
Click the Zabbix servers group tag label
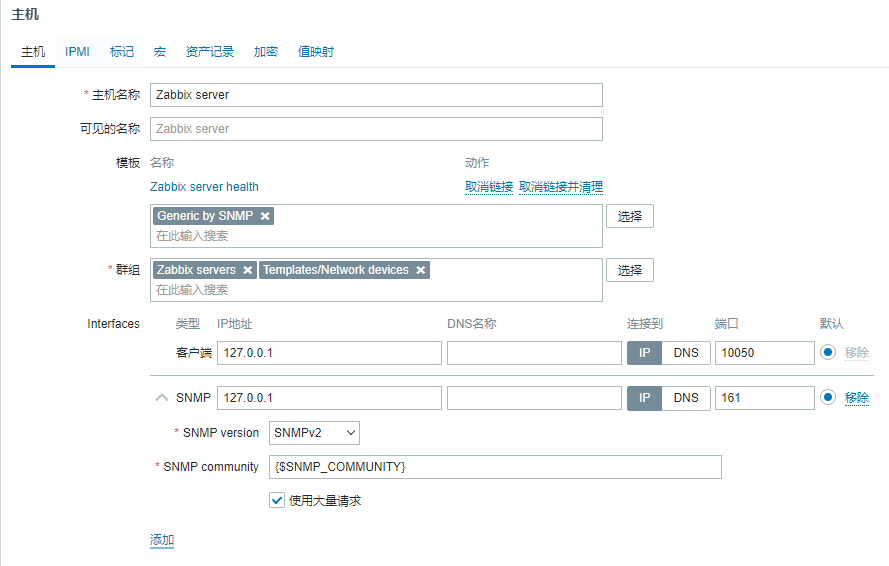[196, 270]
